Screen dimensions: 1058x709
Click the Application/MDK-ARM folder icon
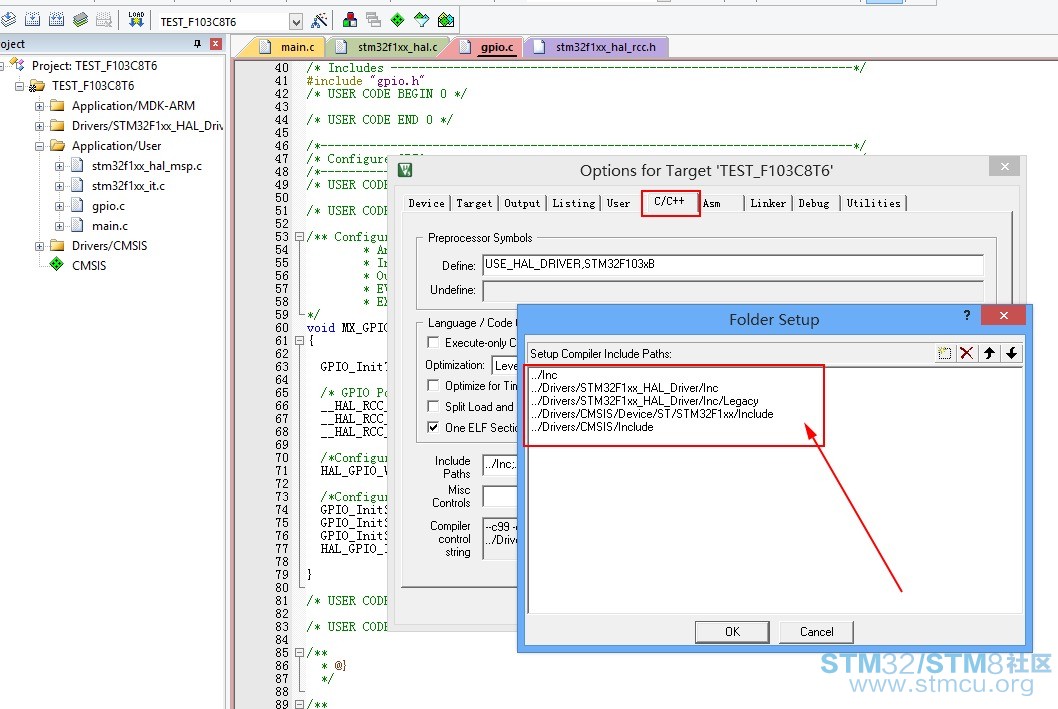point(58,105)
